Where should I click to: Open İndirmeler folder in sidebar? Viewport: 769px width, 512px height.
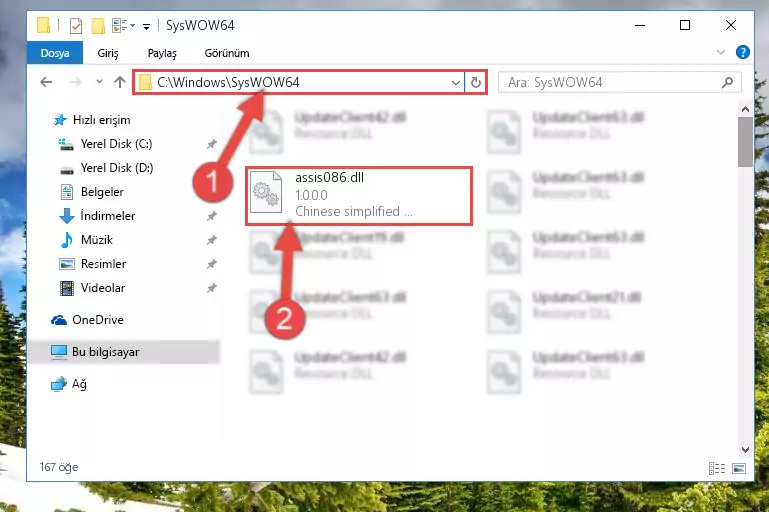point(107,216)
